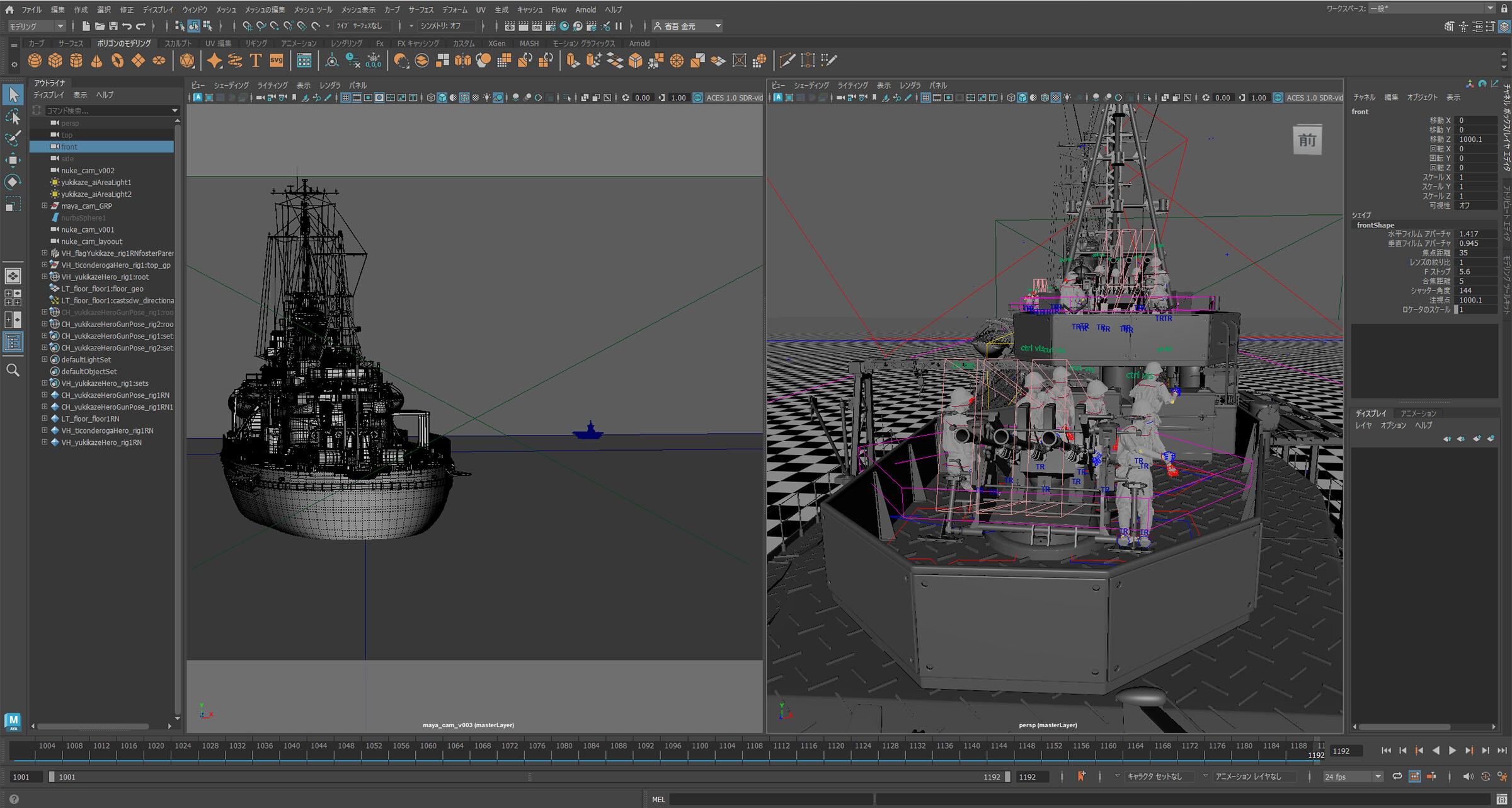Create a polygon sphere from the shelf
Screen dimensions: 1512x808
(35, 61)
